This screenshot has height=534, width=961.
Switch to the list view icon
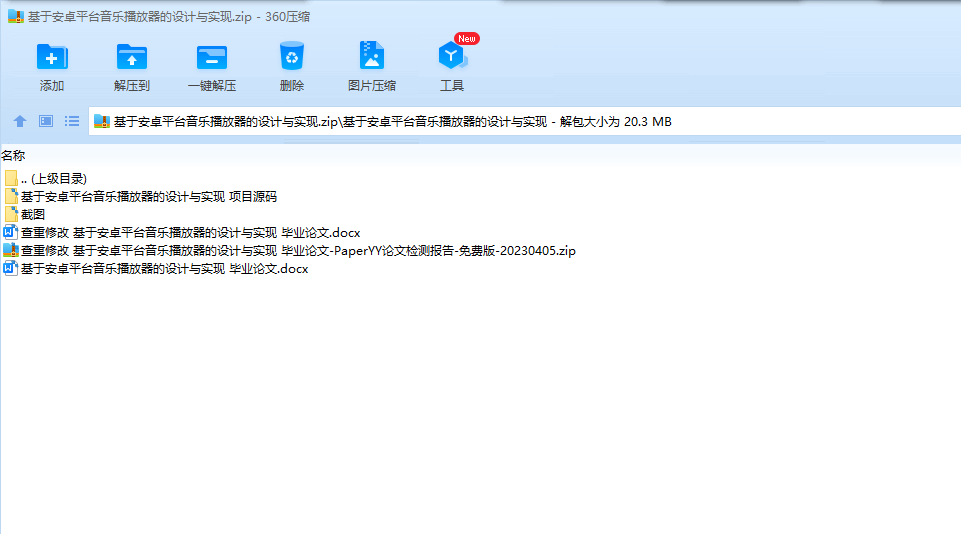point(72,121)
